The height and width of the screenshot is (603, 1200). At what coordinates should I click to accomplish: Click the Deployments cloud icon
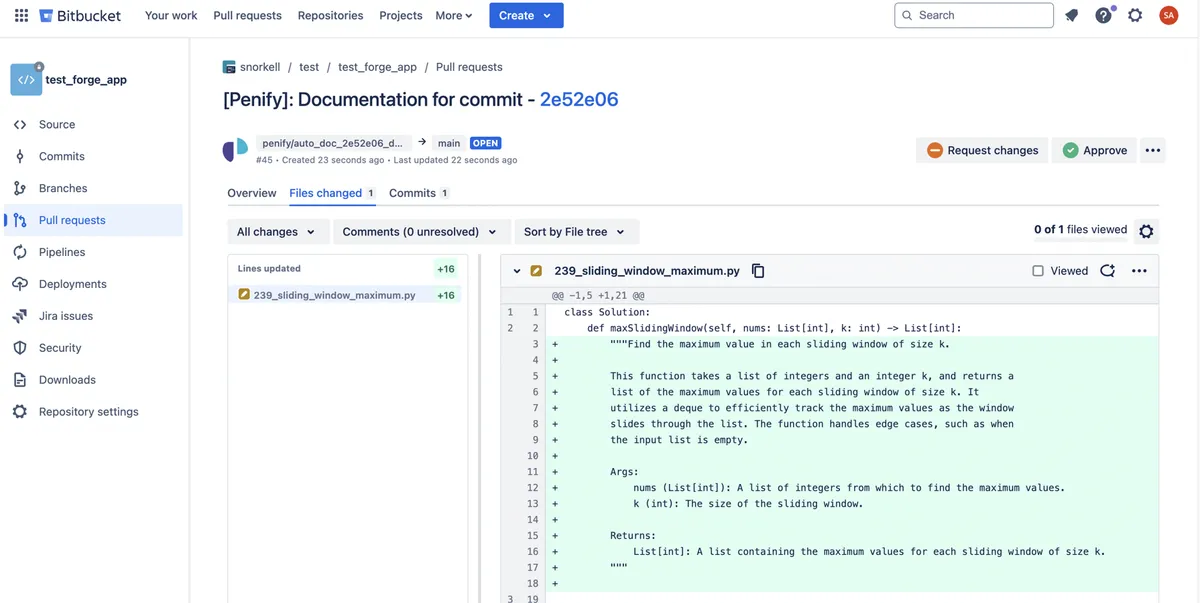coord(20,285)
